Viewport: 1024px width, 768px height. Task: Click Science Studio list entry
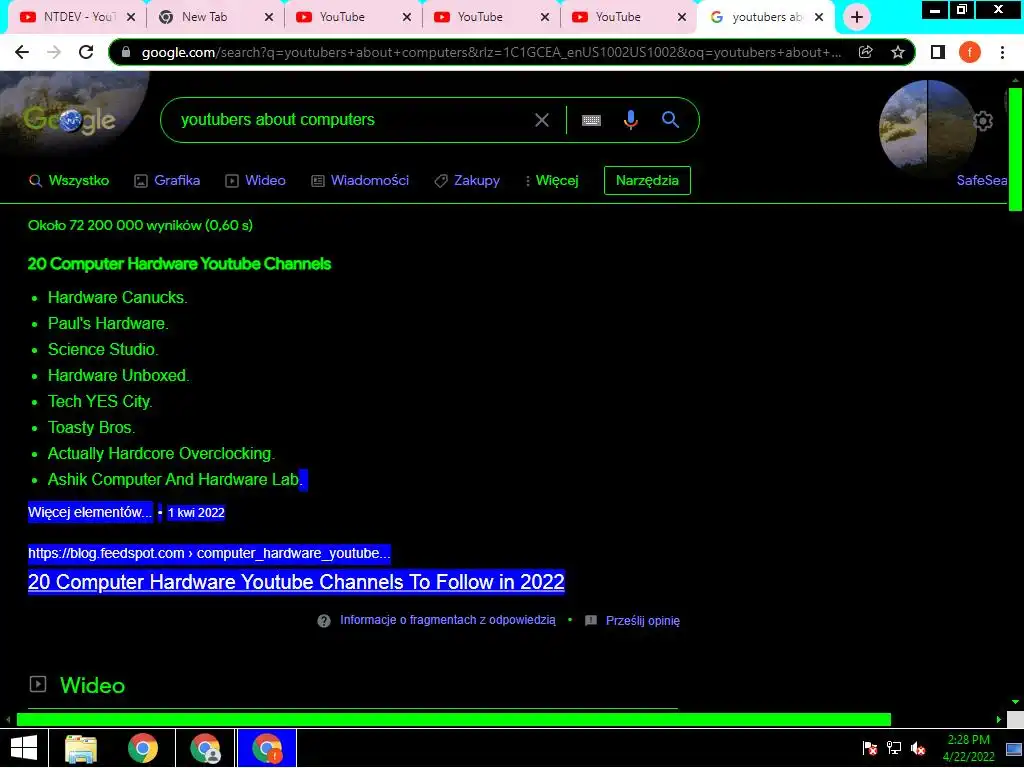click(103, 349)
